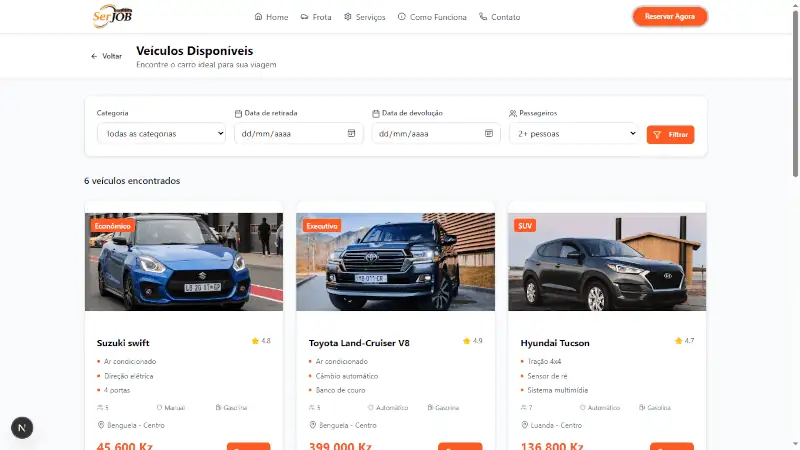Click Suzuki swift location pin icon
800x450 pixels.
click(x=101, y=425)
